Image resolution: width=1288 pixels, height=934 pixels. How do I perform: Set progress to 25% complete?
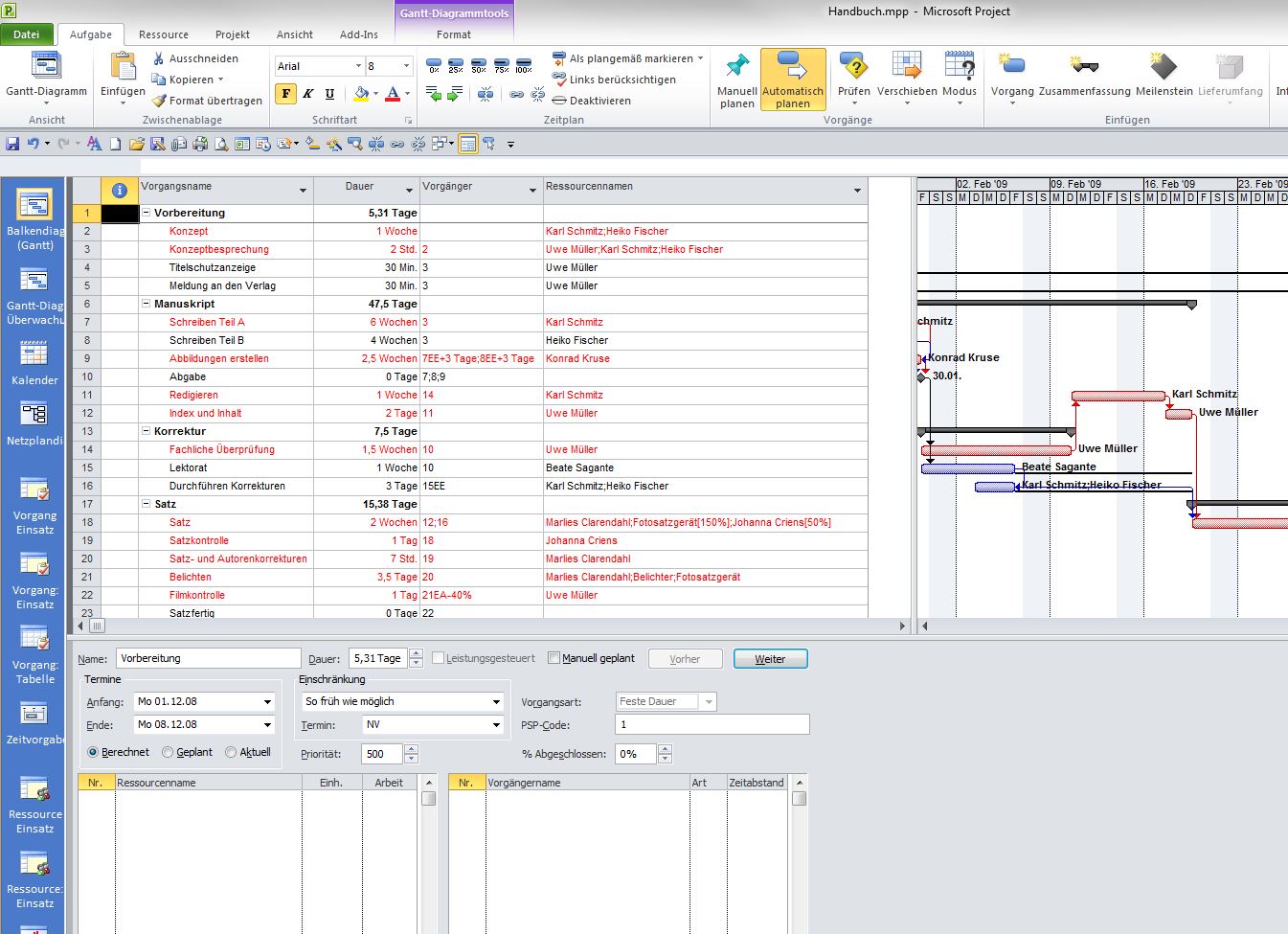(x=456, y=66)
